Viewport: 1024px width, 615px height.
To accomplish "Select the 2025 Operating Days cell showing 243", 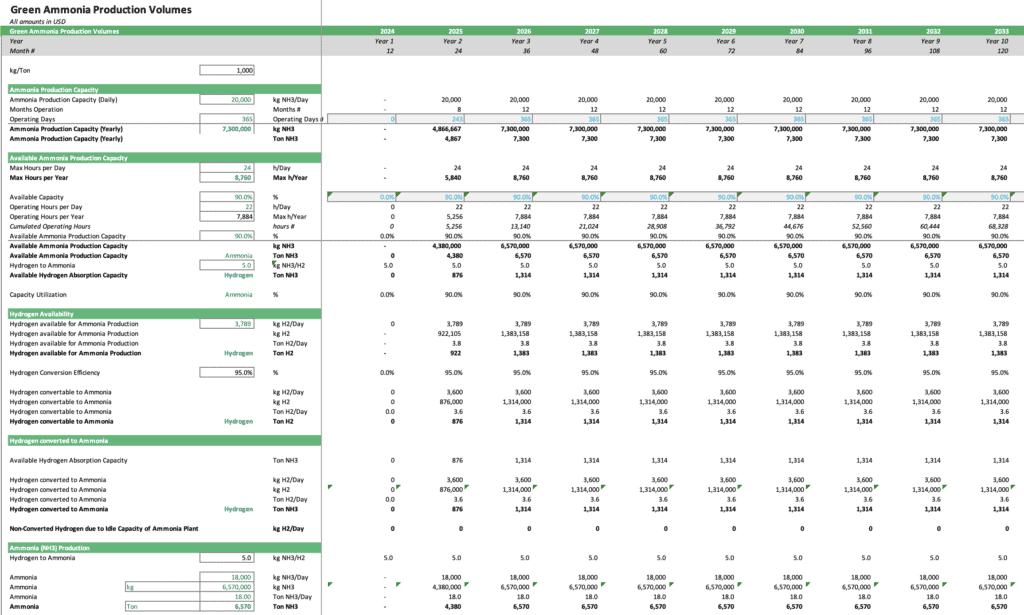I will [x=430, y=119].
